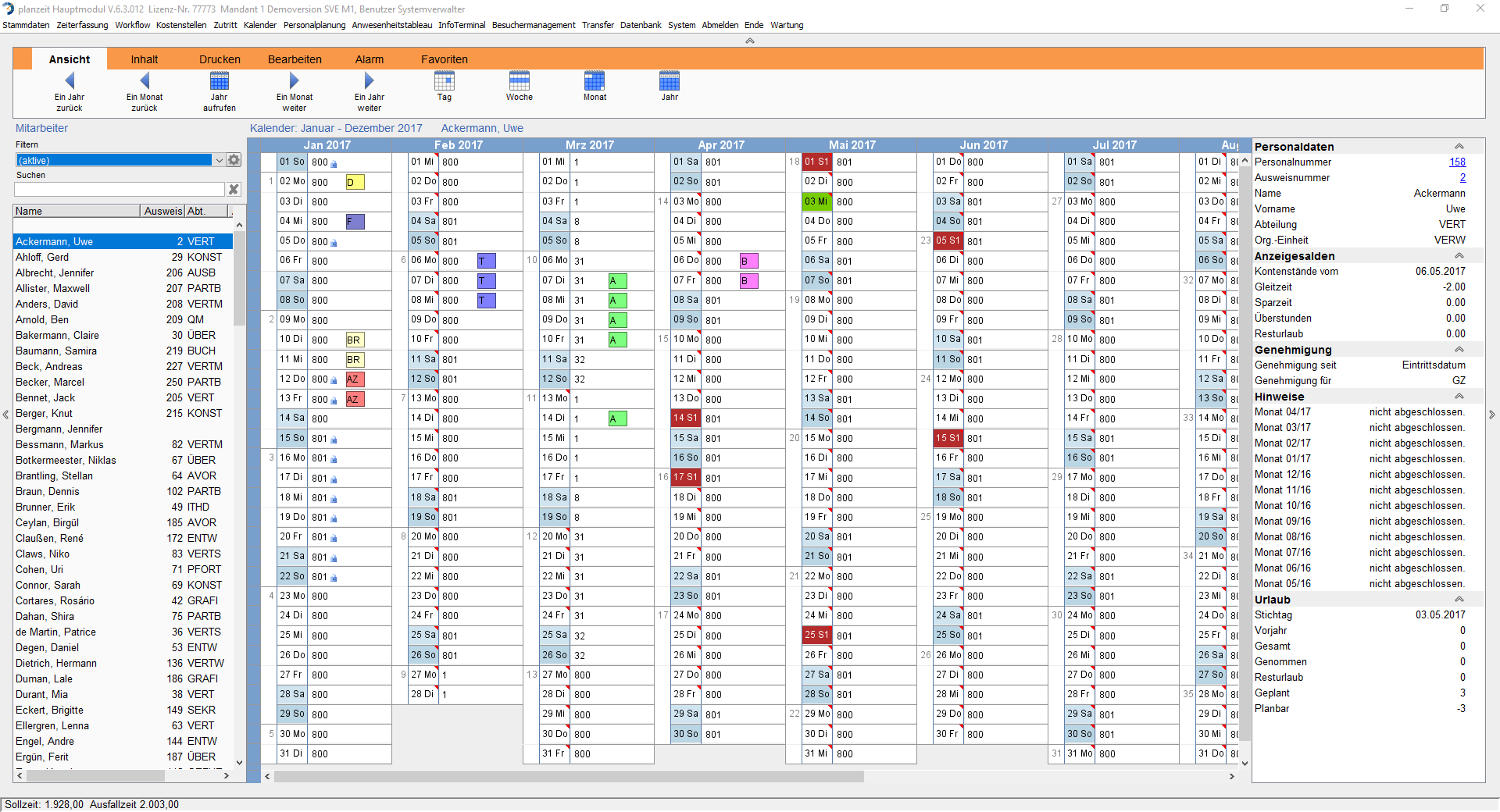
Task: Clear the search field with X icon
Action: pos(233,190)
